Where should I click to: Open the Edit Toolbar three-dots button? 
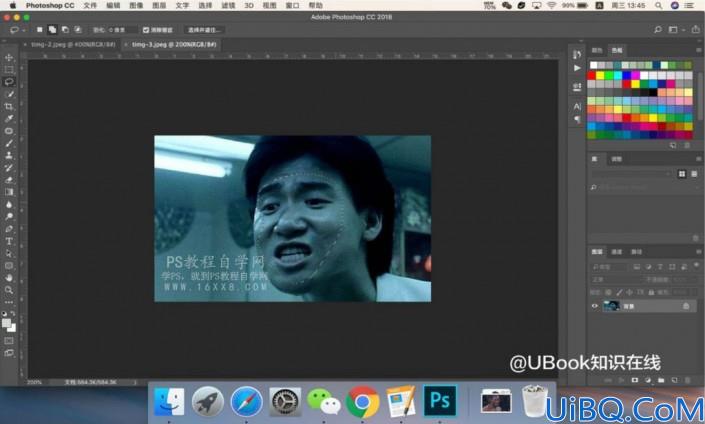[x=9, y=302]
